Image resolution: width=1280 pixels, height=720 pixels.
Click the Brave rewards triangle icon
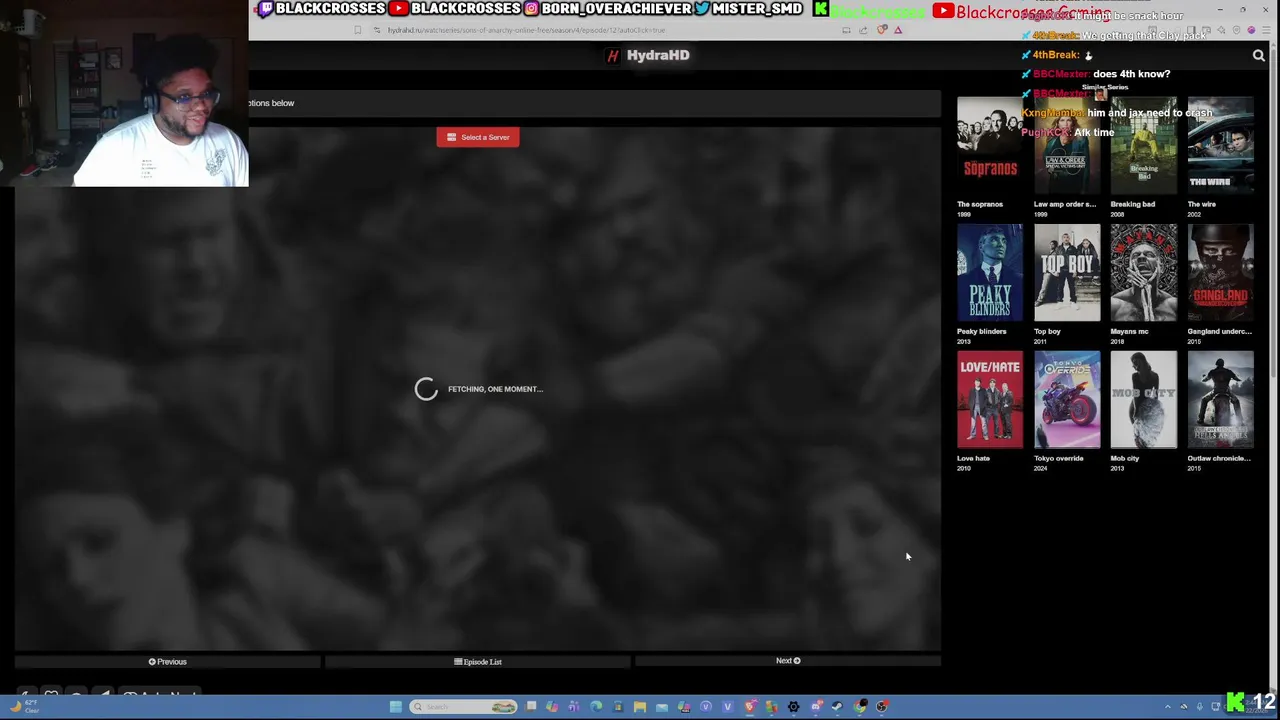pos(898,30)
